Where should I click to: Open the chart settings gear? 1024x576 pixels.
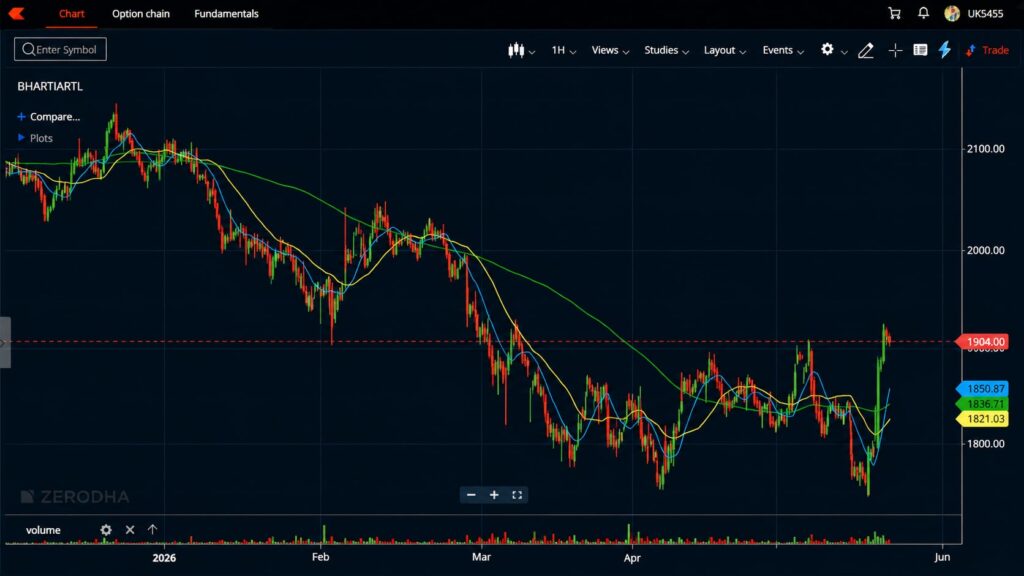[827, 49]
